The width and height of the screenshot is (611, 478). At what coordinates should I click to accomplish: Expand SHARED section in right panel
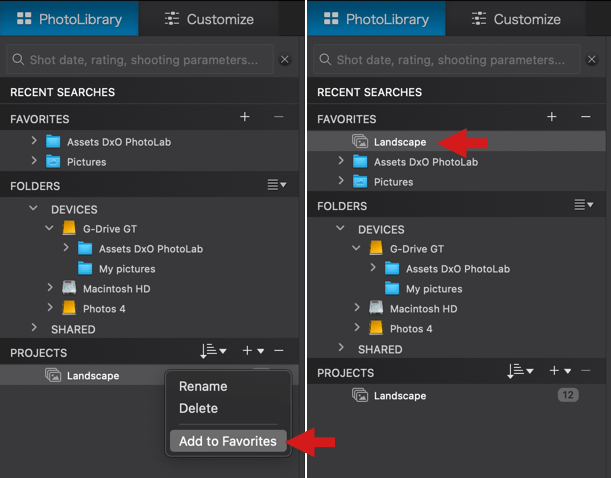tap(341, 347)
